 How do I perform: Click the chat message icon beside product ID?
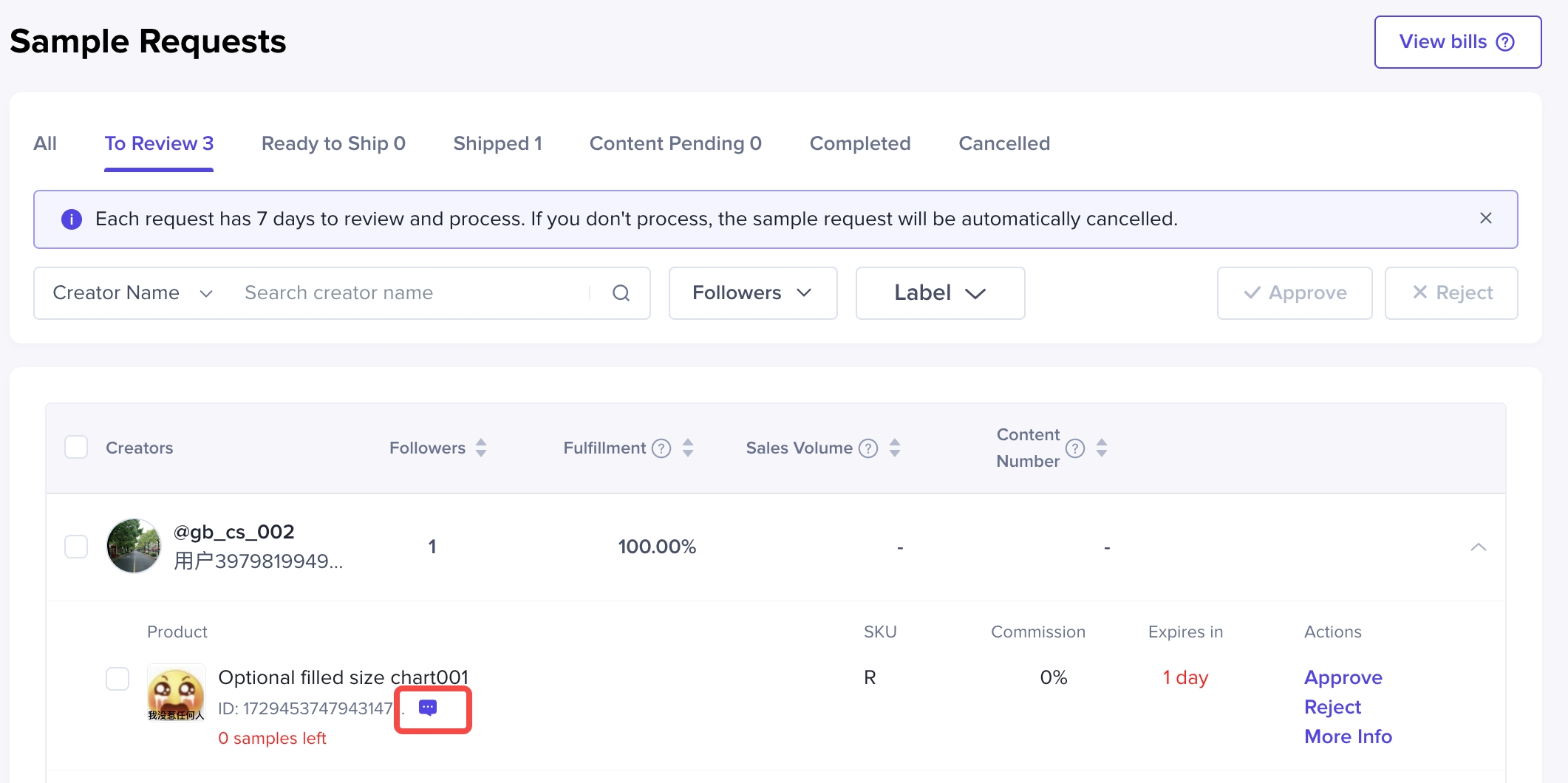tap(428, 708)
